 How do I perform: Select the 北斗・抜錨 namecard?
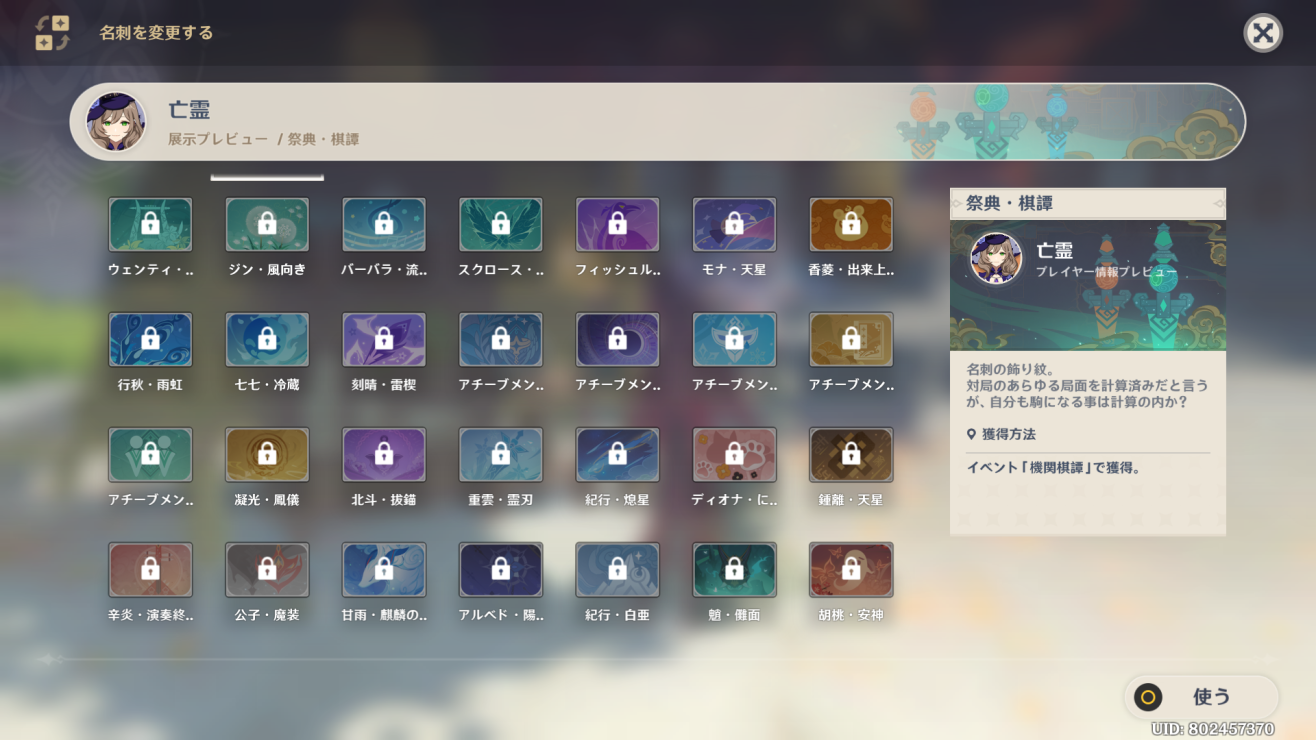[384, 453]
